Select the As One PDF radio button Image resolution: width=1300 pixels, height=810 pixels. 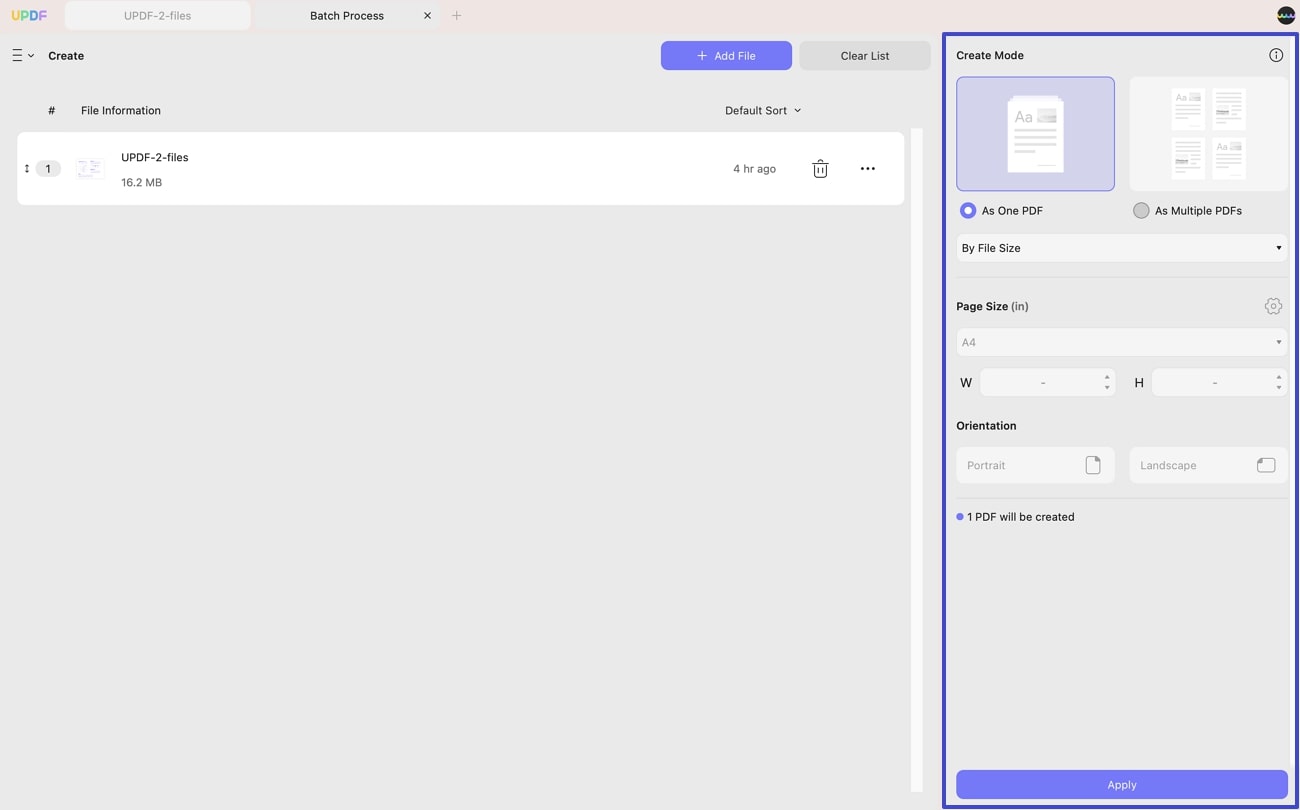968,211
